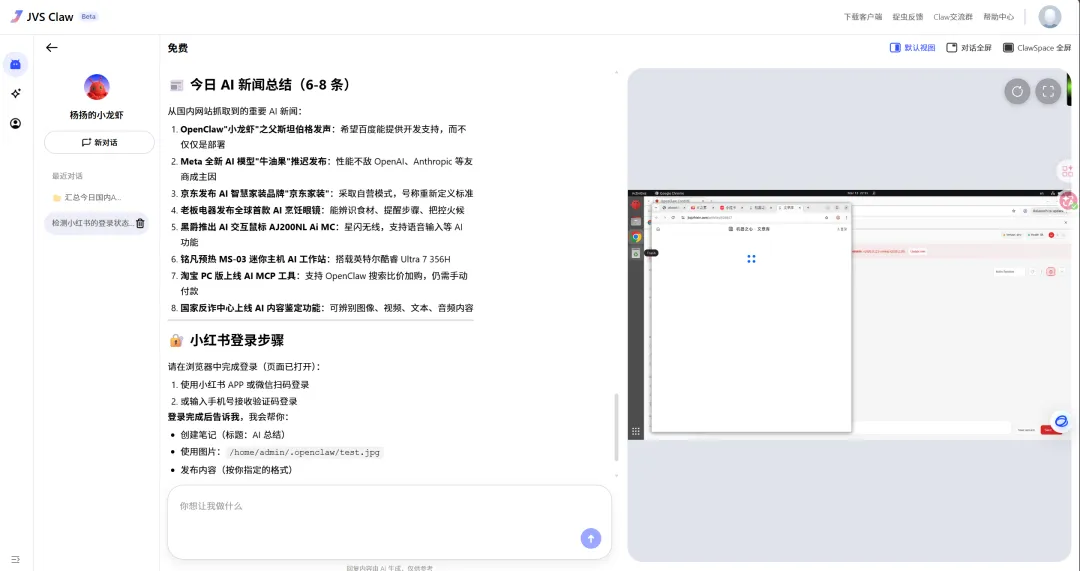The image size is (1080, 571).
Task: Click the red lobster app in remote dock
Action: (x=636, y=205)
